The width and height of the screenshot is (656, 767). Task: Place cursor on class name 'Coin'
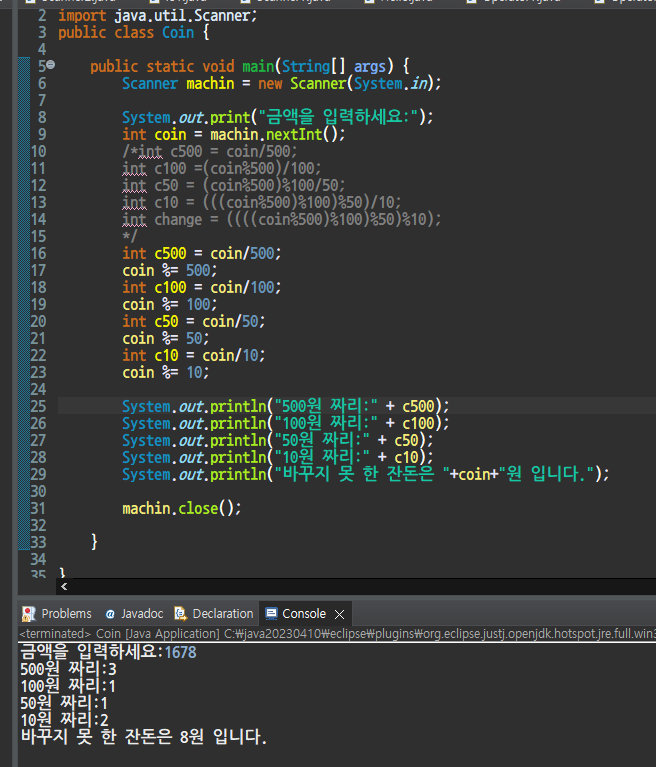pyautogui.click(x=178, y=33)
